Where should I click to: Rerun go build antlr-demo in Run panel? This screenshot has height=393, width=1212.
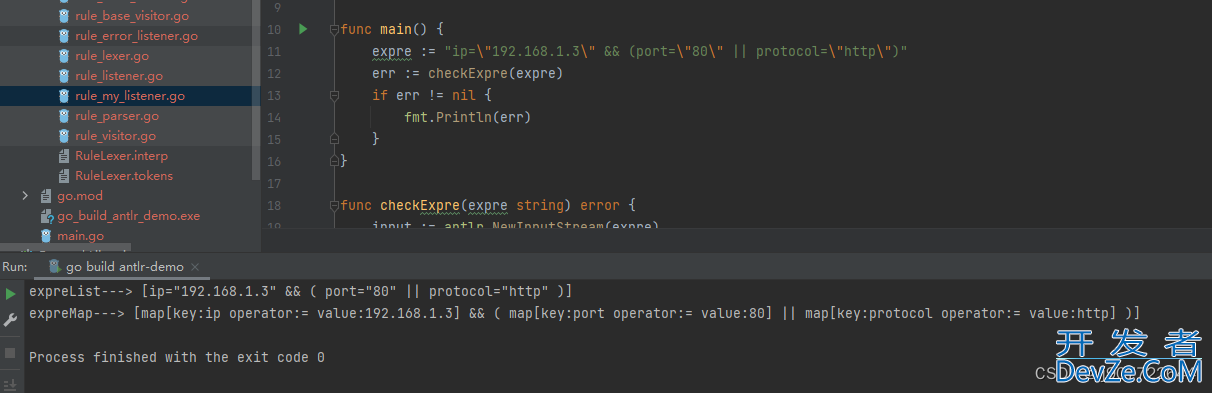click(x=11, y=293)
